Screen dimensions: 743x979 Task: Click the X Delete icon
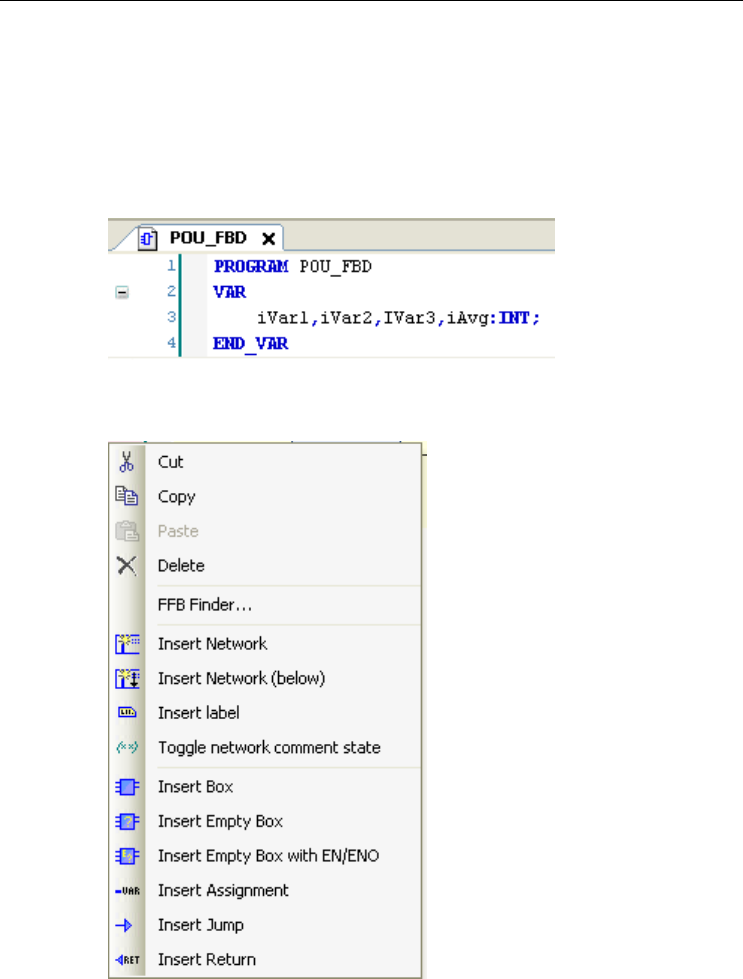[x=127, y=566]
